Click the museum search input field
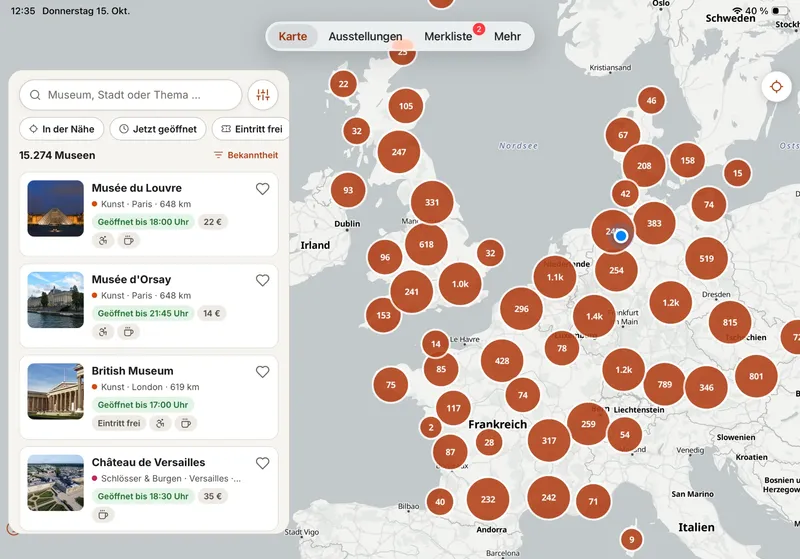The height and width of the screenshot is (559, 800). pyautogui.click(x=131, y=95)
